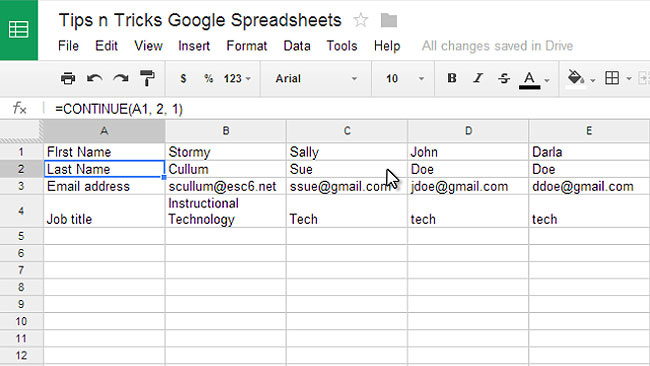The width and height of the screenshot is (650, 366).
Task: Click the borders grid icon
Action: tap(612, 78)
